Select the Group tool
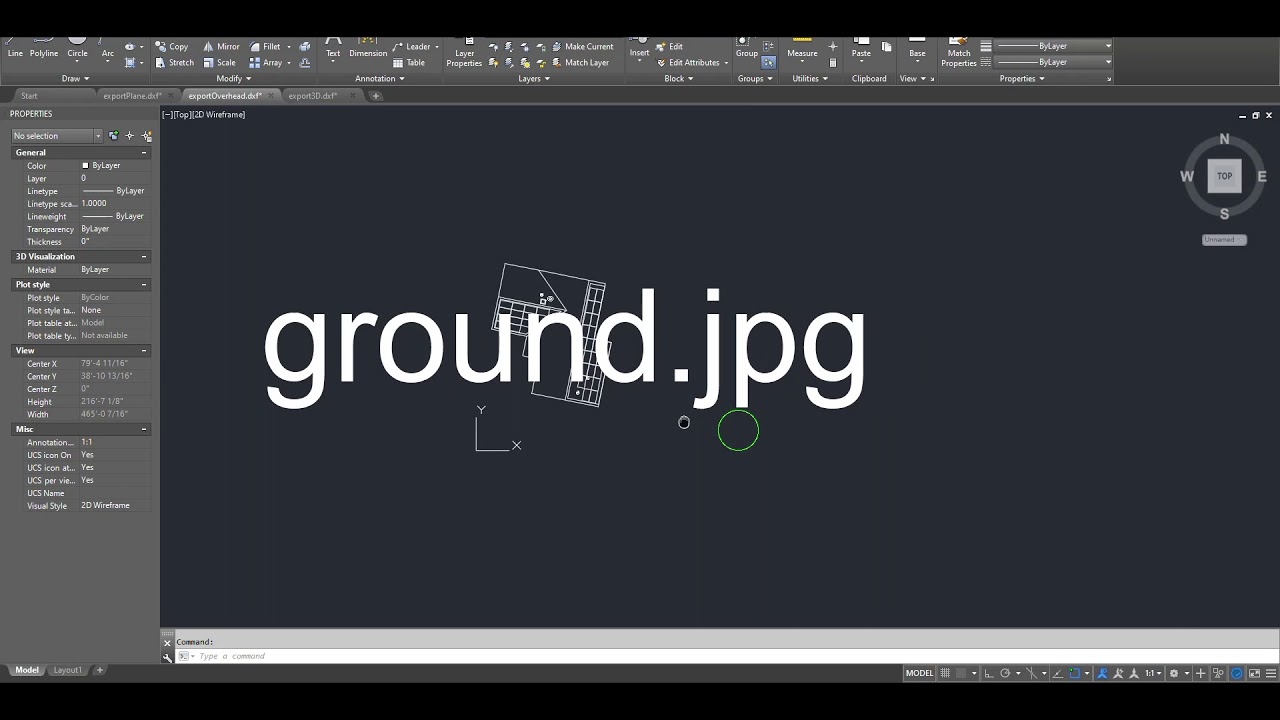This screenshot has width=1280, height=720. (x=747, y=49)
